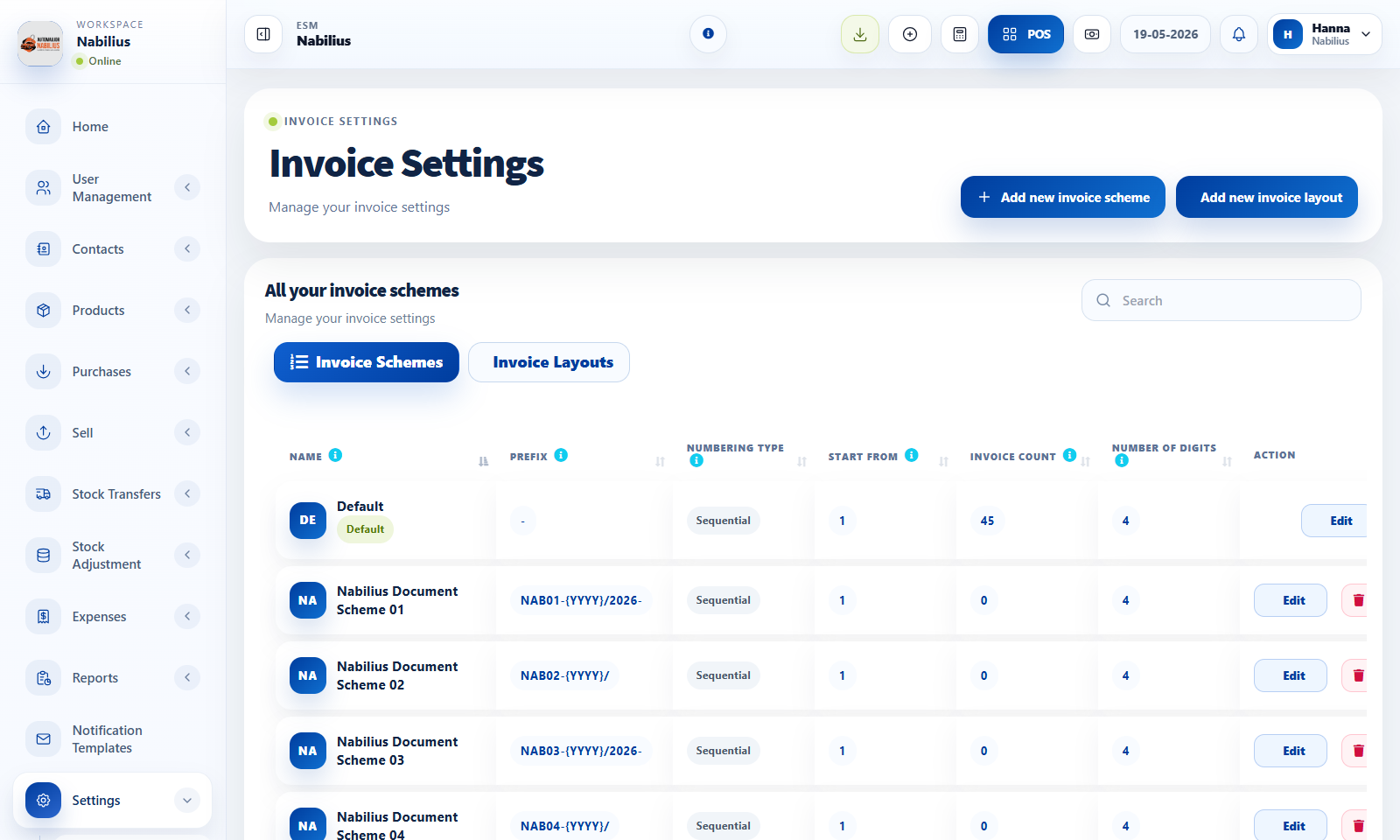Click the Search invoice schemes field
Viewport: 1400px width, 840px height.
[x=1221, y=300]
